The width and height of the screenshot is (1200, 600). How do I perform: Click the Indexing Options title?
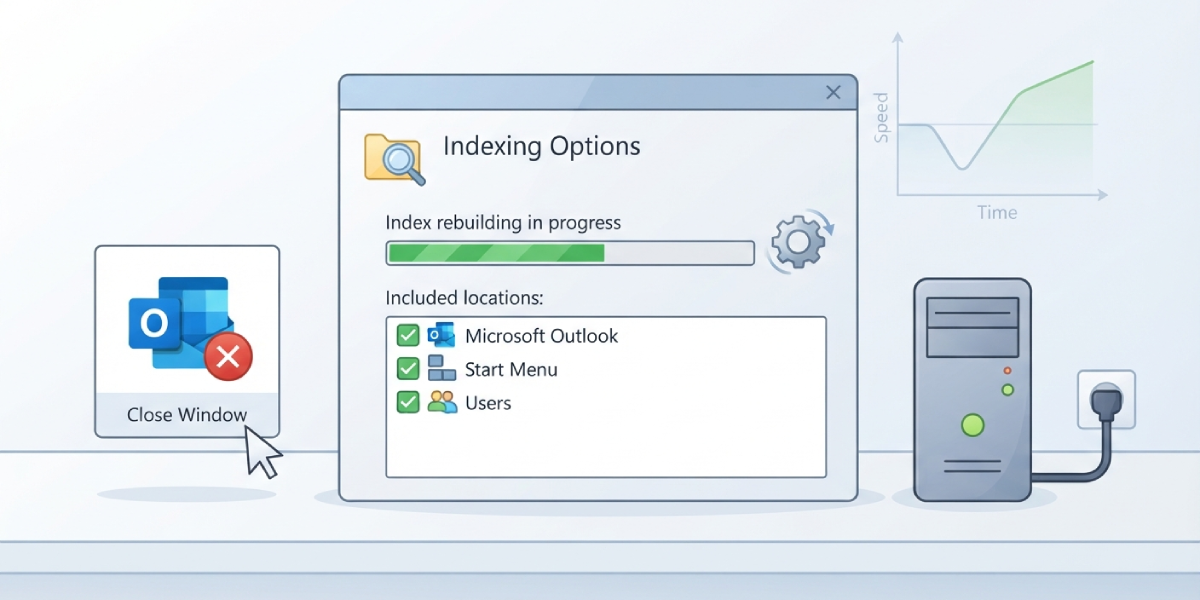tap(541, 147)
